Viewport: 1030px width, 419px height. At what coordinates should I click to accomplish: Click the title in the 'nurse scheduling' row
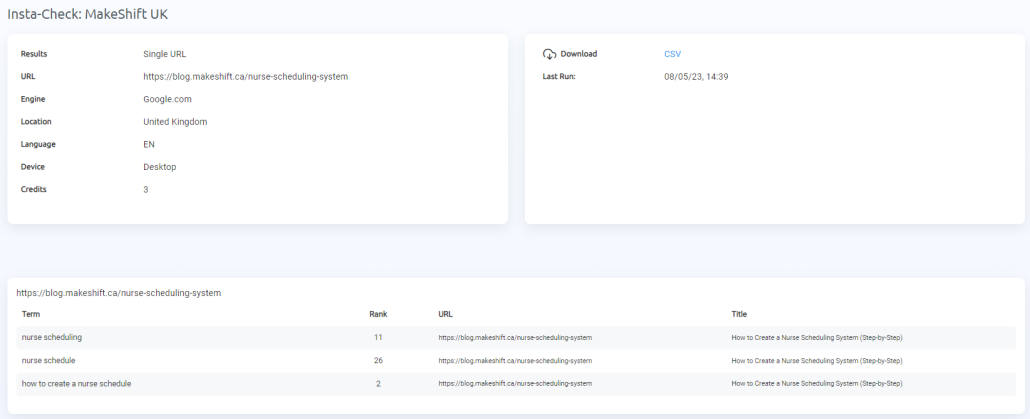pyautogui.click(x=817, y=338)
